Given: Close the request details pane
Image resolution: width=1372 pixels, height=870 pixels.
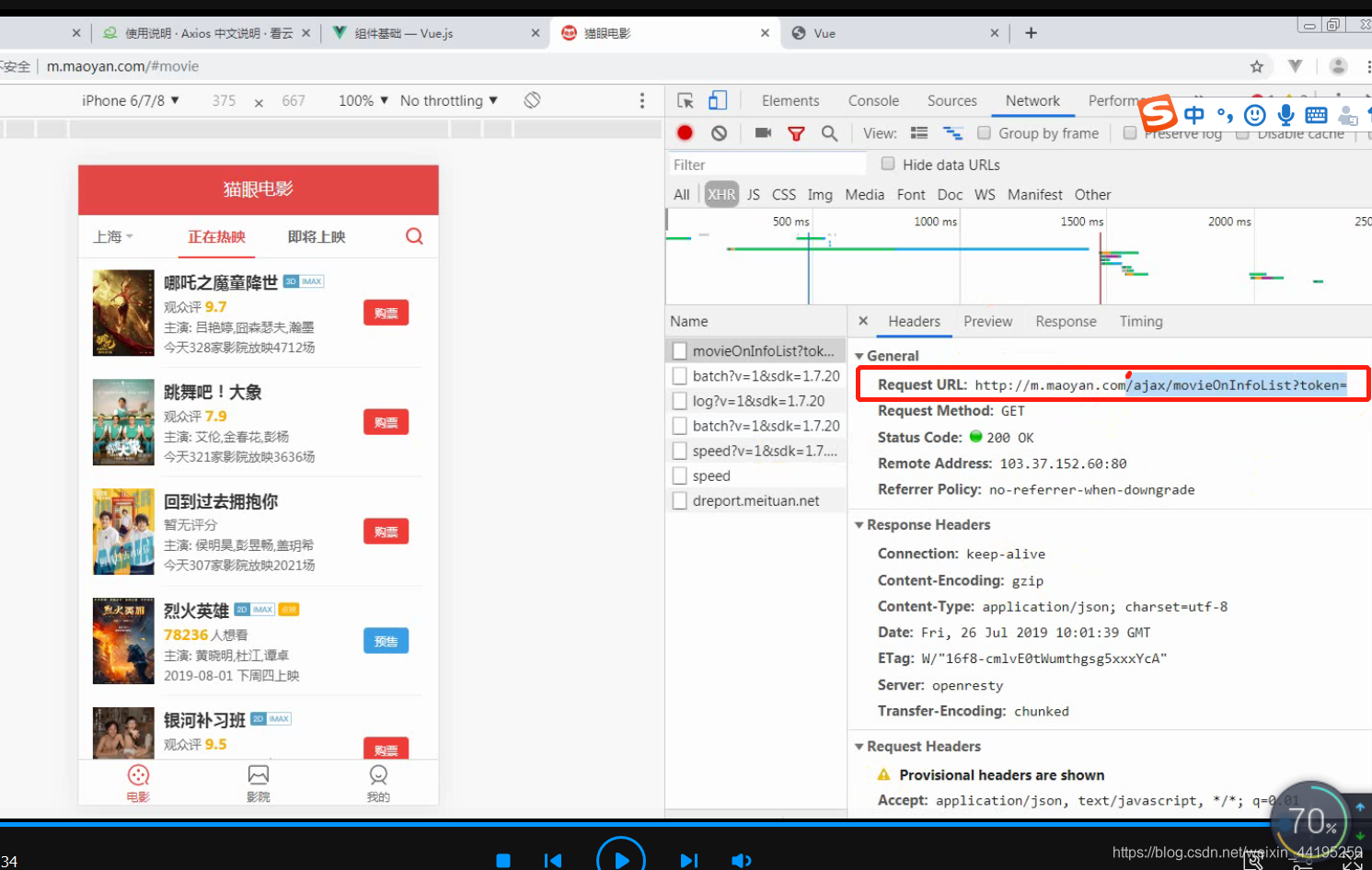Looking at the screenshot, I should (x=863, y=321).
